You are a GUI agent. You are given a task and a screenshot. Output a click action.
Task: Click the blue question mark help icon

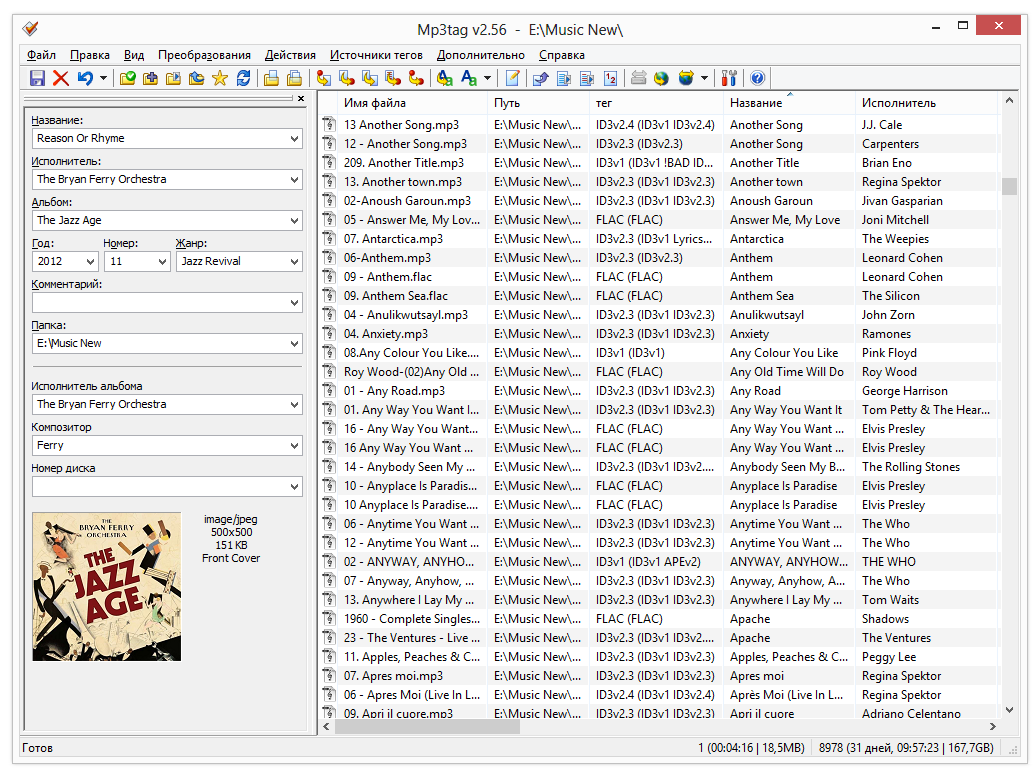pyautogui.click(x=757, y=78)
